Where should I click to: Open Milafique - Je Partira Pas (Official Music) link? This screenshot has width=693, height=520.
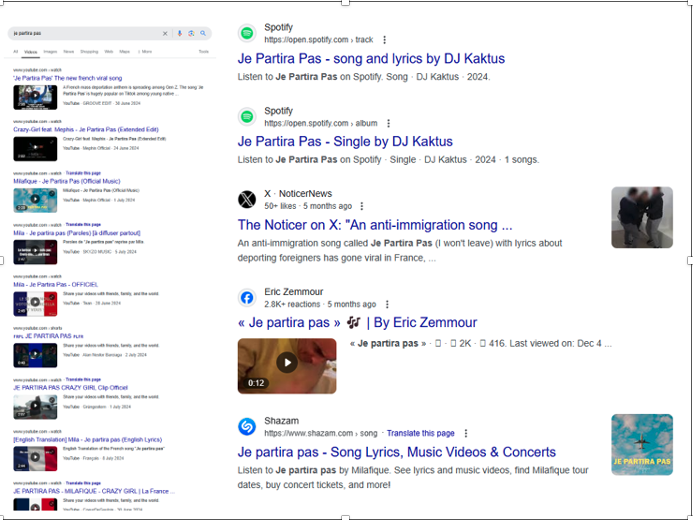point(67,181)
